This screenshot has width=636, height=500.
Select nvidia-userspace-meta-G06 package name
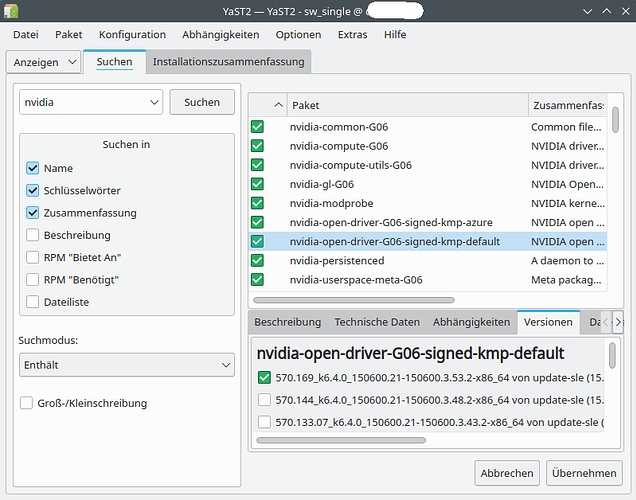click(x=356, y=280)
